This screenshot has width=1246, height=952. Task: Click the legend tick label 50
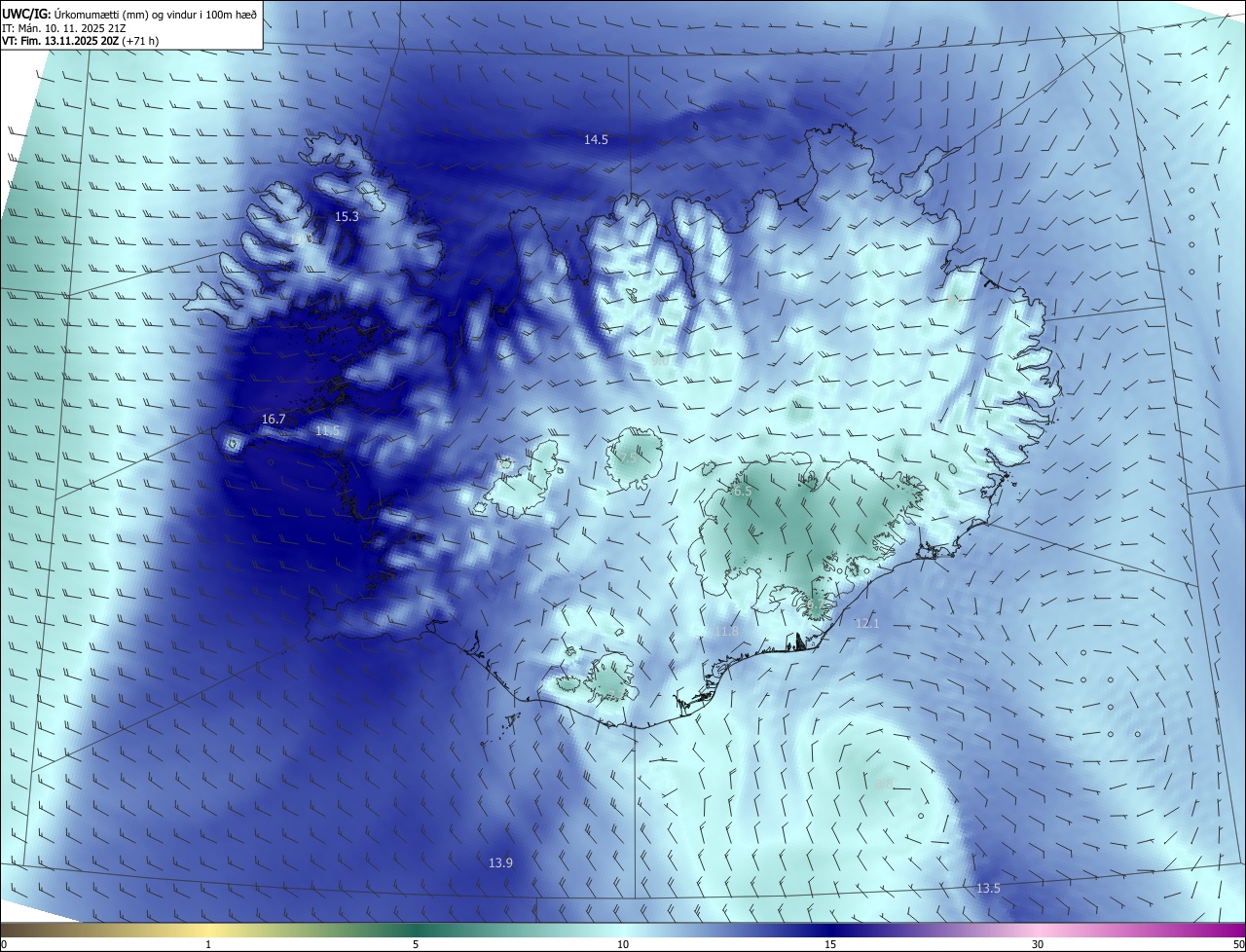[x=1238, y=944]
